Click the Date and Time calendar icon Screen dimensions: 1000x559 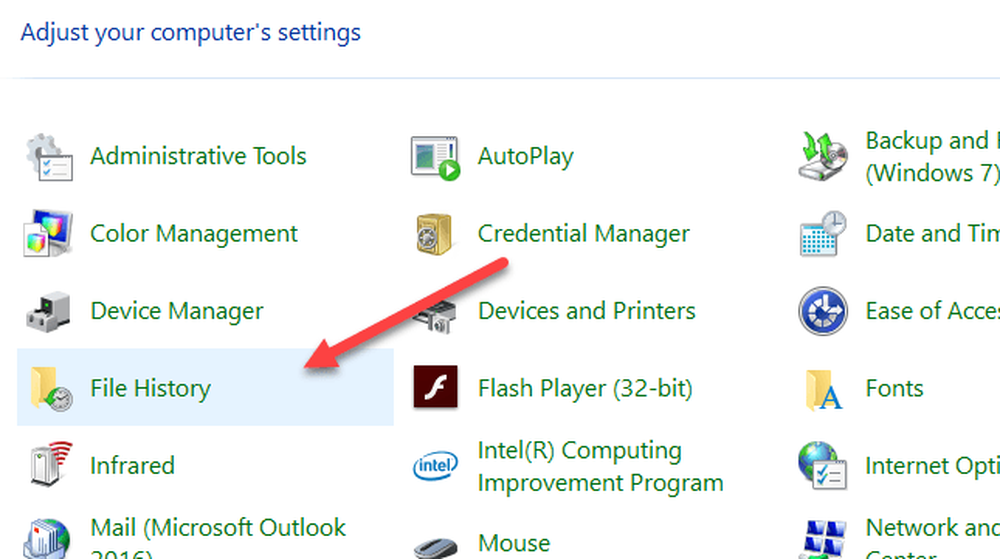[x=823, y=234]
